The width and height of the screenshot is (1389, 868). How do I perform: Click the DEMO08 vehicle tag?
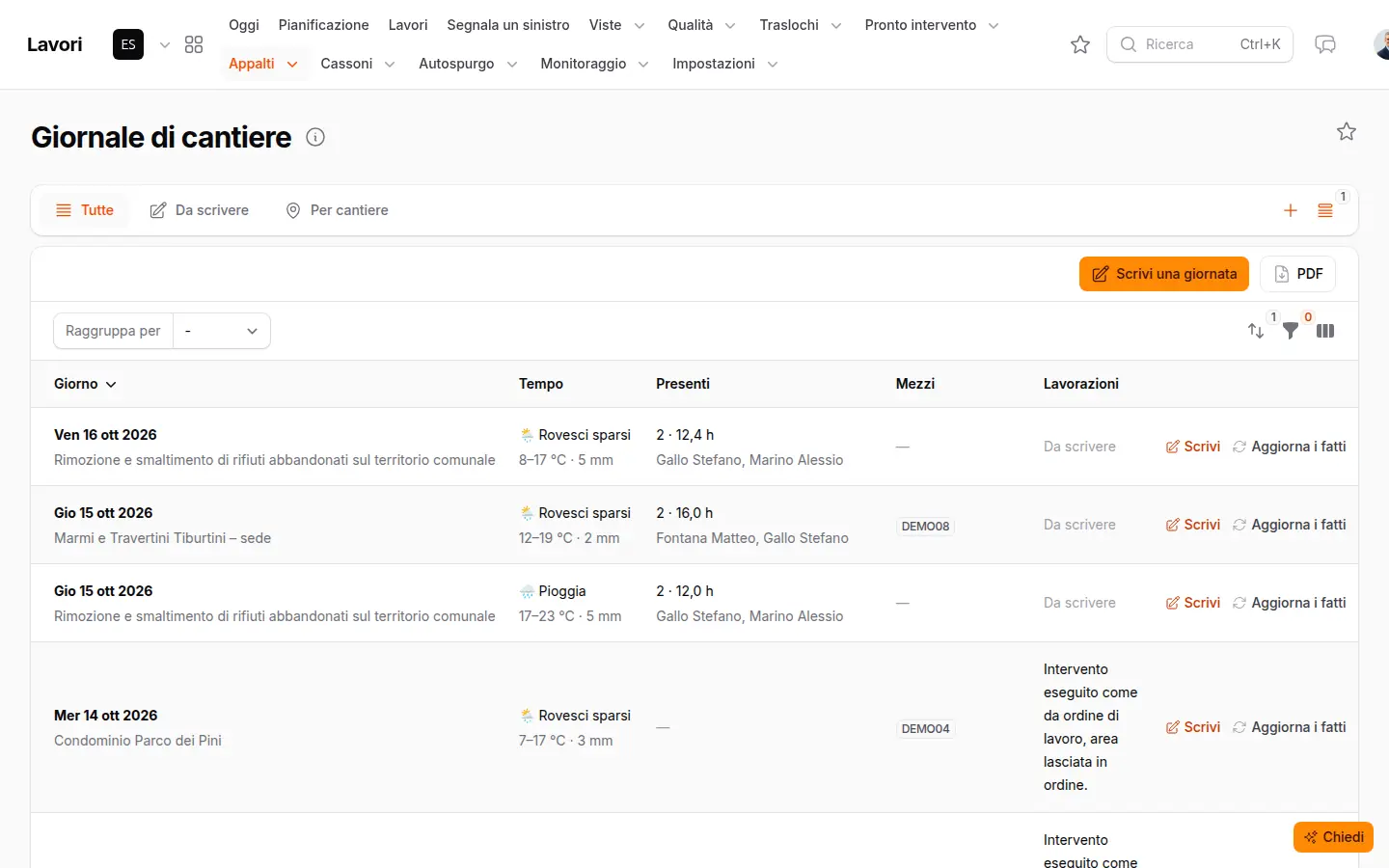pos(925,527)
